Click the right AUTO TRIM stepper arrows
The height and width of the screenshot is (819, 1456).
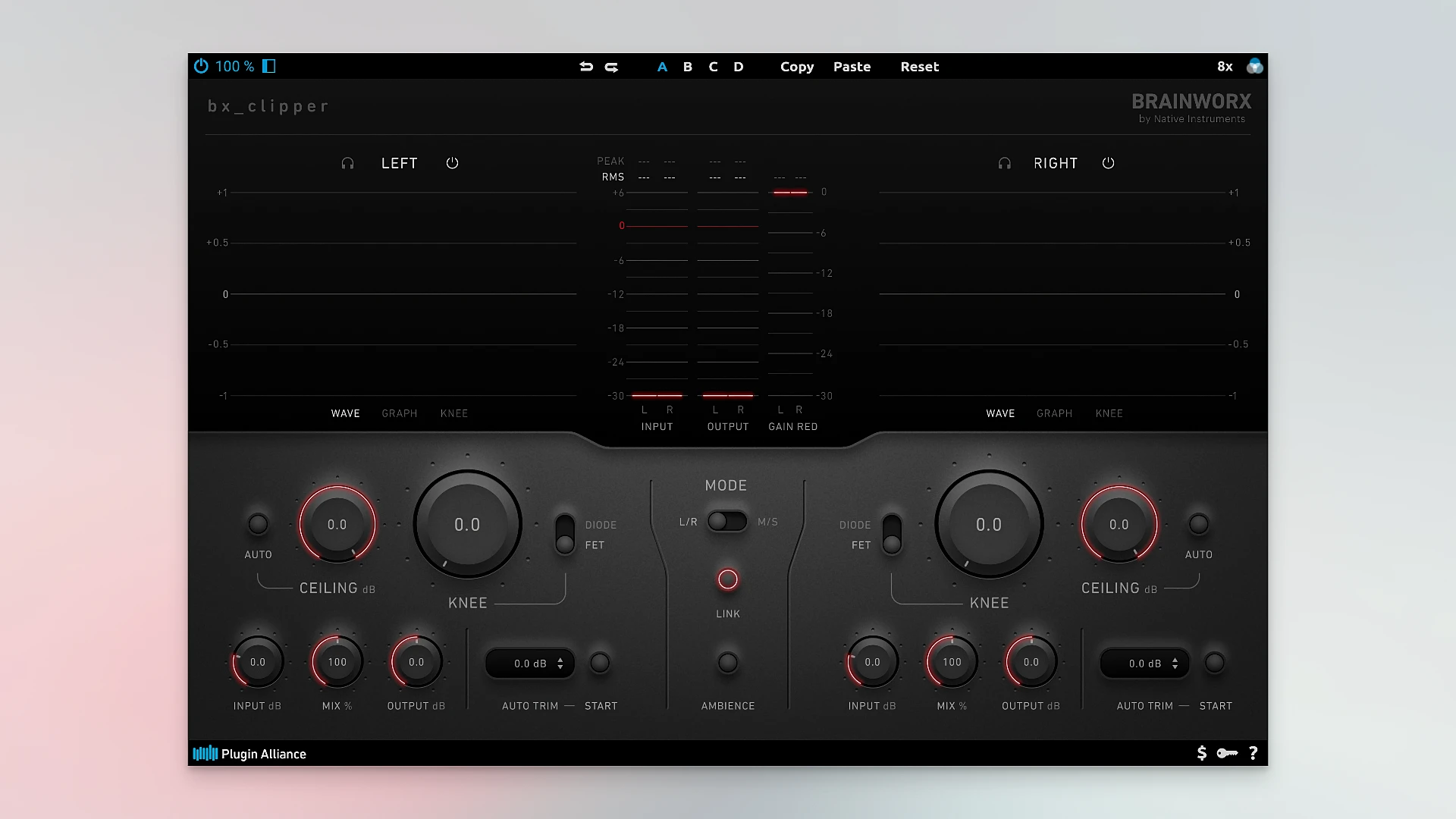point(1176,663)
